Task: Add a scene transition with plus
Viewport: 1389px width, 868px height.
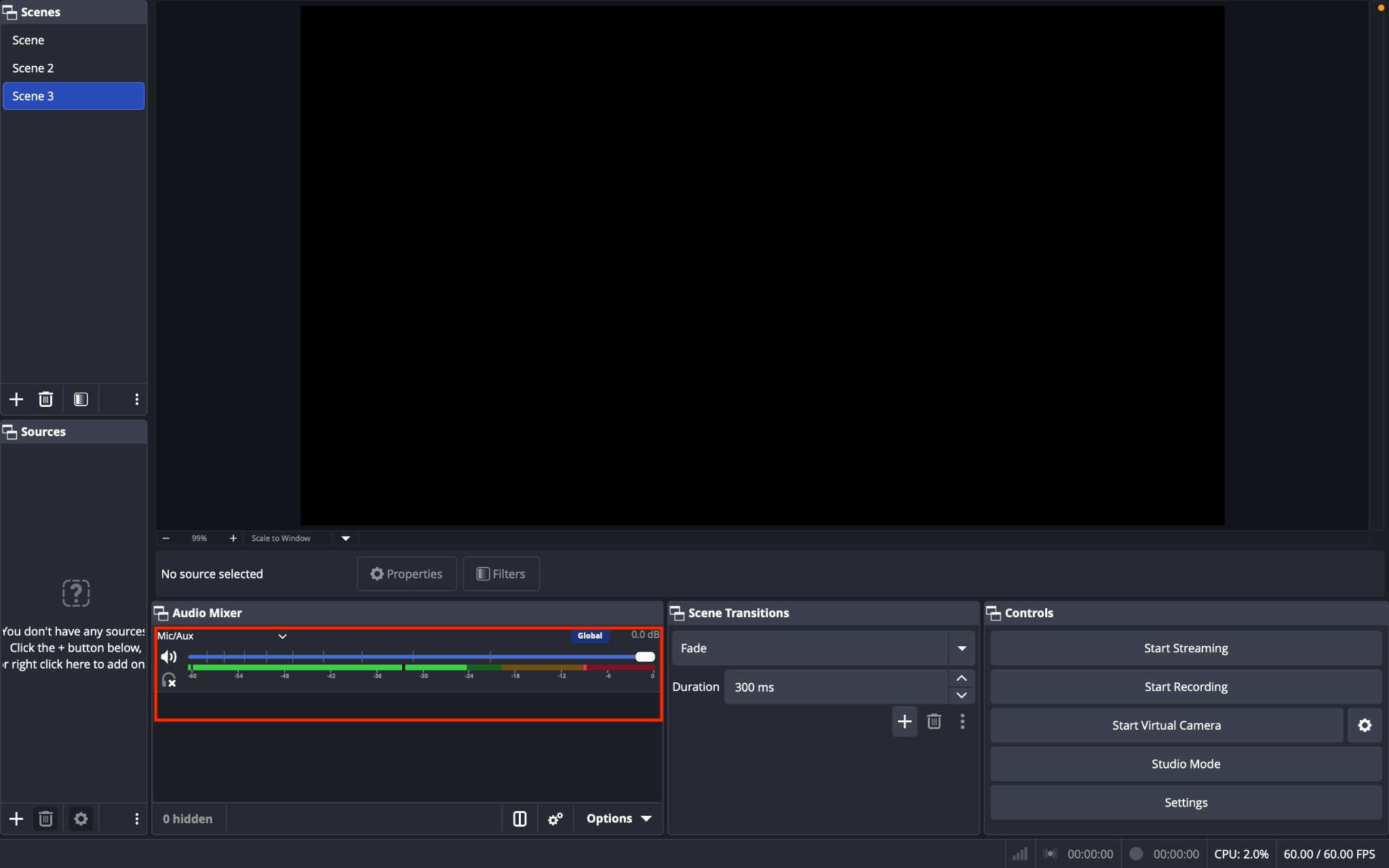Action: coord(904,722)
